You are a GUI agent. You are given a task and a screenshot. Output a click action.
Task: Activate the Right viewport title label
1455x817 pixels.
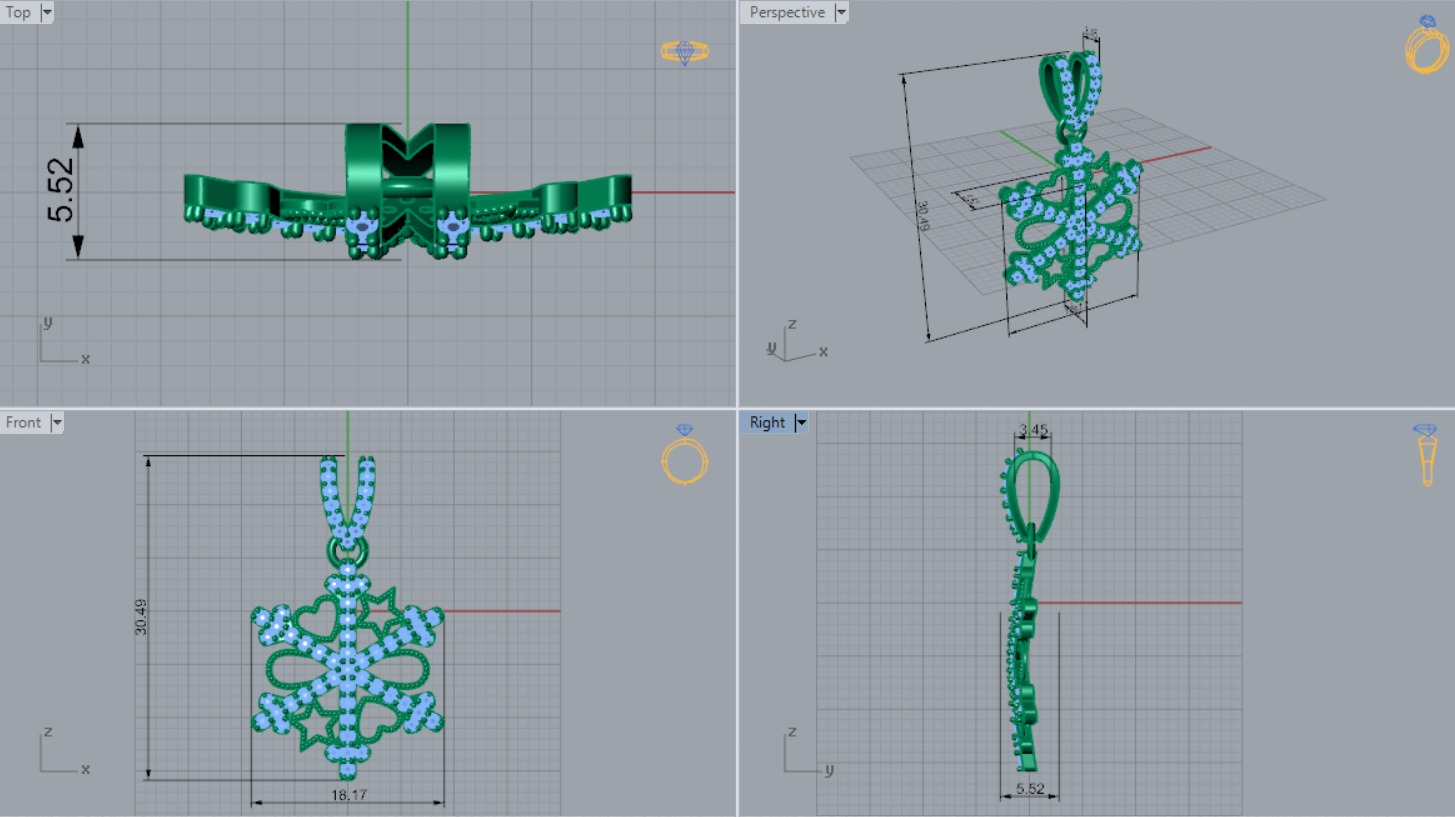pos(767,423)
